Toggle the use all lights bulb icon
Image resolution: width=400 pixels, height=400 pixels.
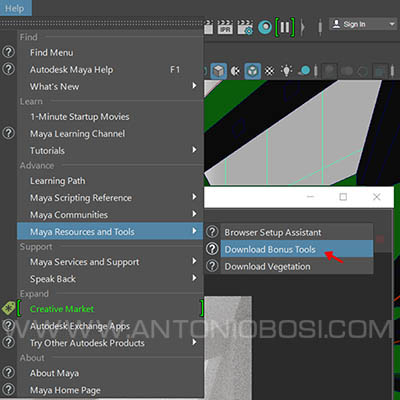(286, 71)
